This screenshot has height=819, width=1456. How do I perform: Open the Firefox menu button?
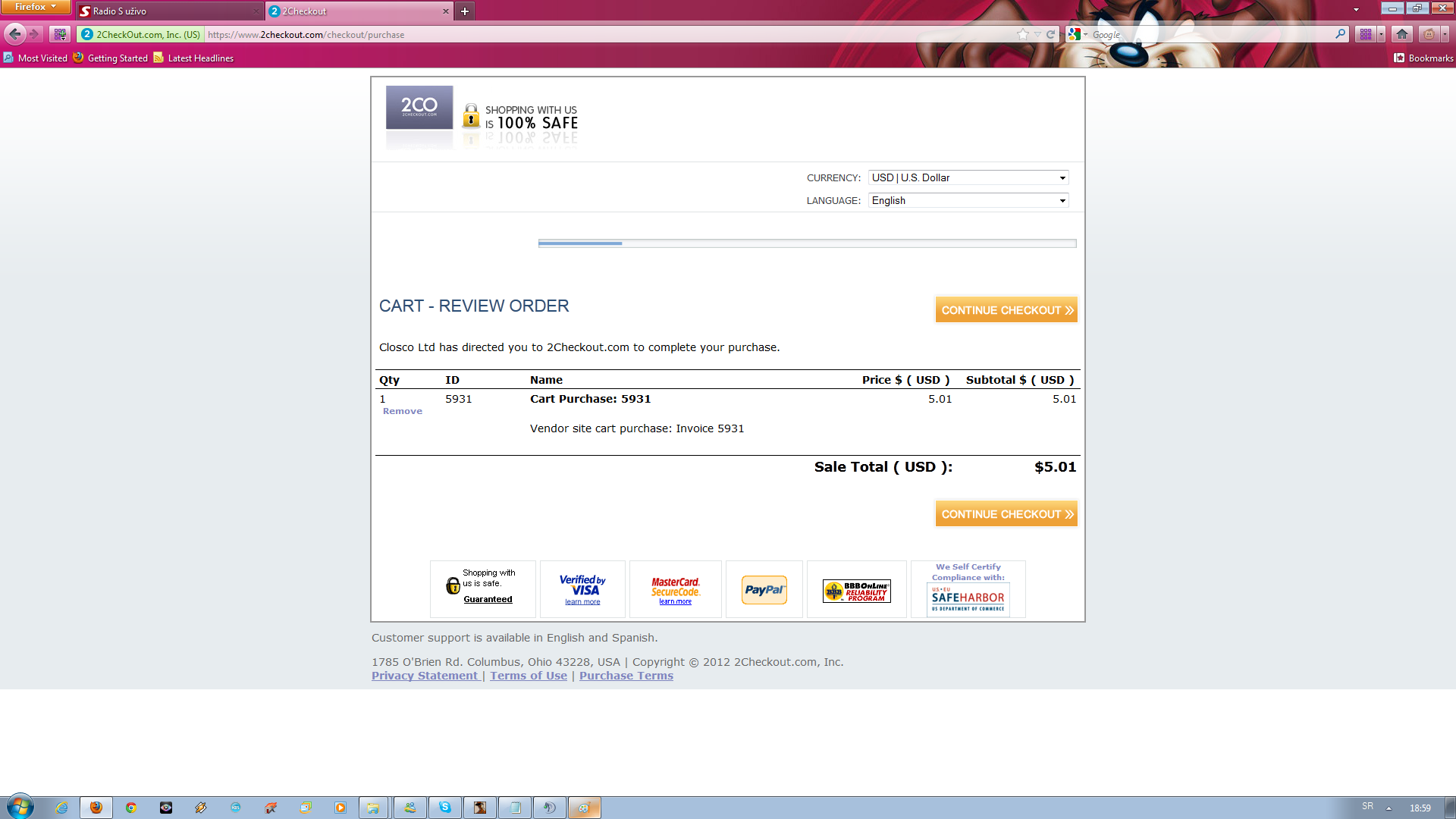[35, 7]
